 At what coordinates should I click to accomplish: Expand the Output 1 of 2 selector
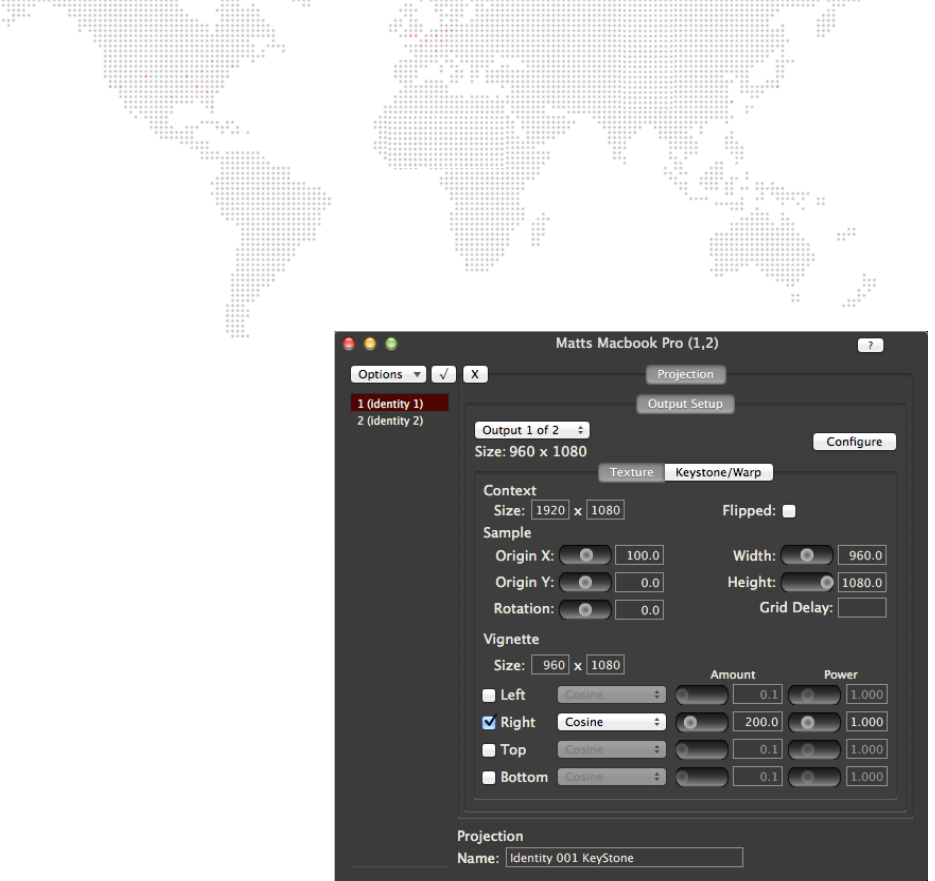(531, 430)
